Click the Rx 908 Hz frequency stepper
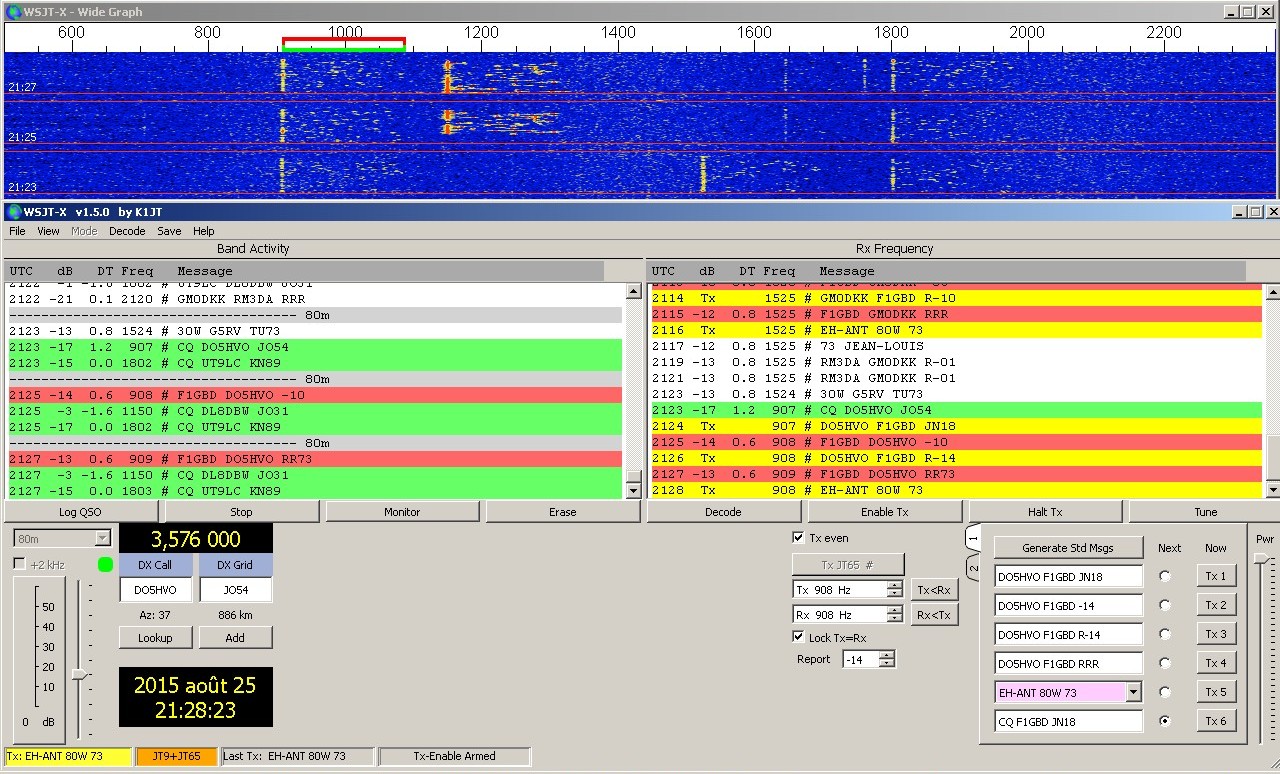The height and width of the screenshot is (774, 1280). 894,615
